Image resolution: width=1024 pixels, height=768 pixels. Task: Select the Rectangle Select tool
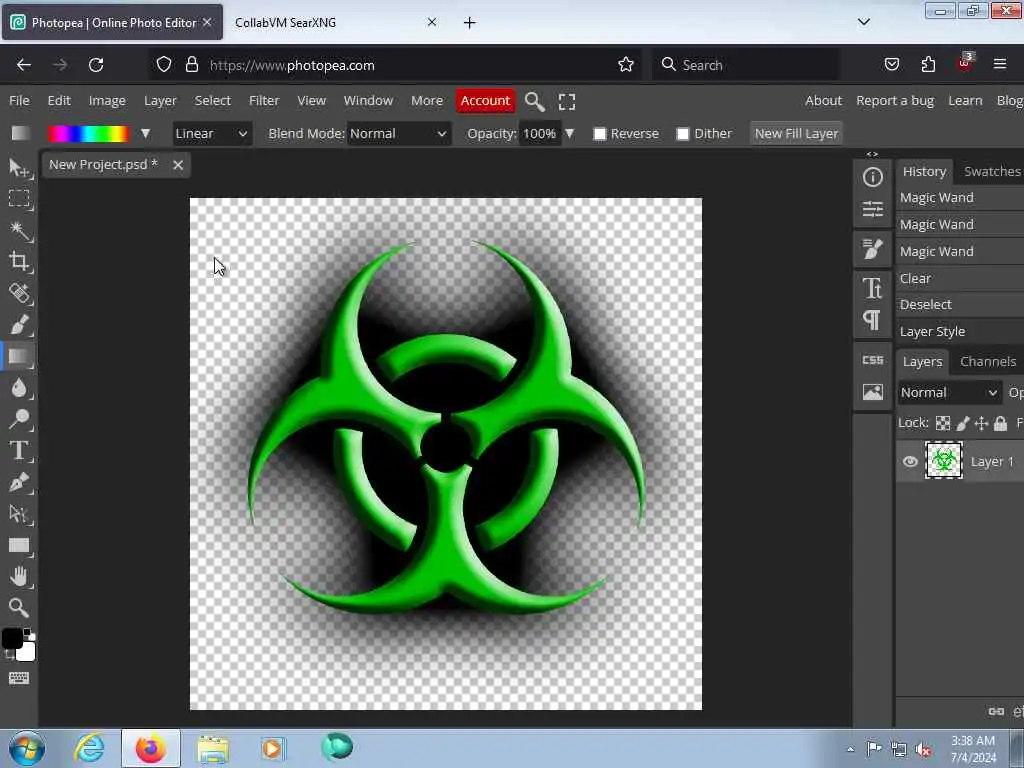click(19, 199)
